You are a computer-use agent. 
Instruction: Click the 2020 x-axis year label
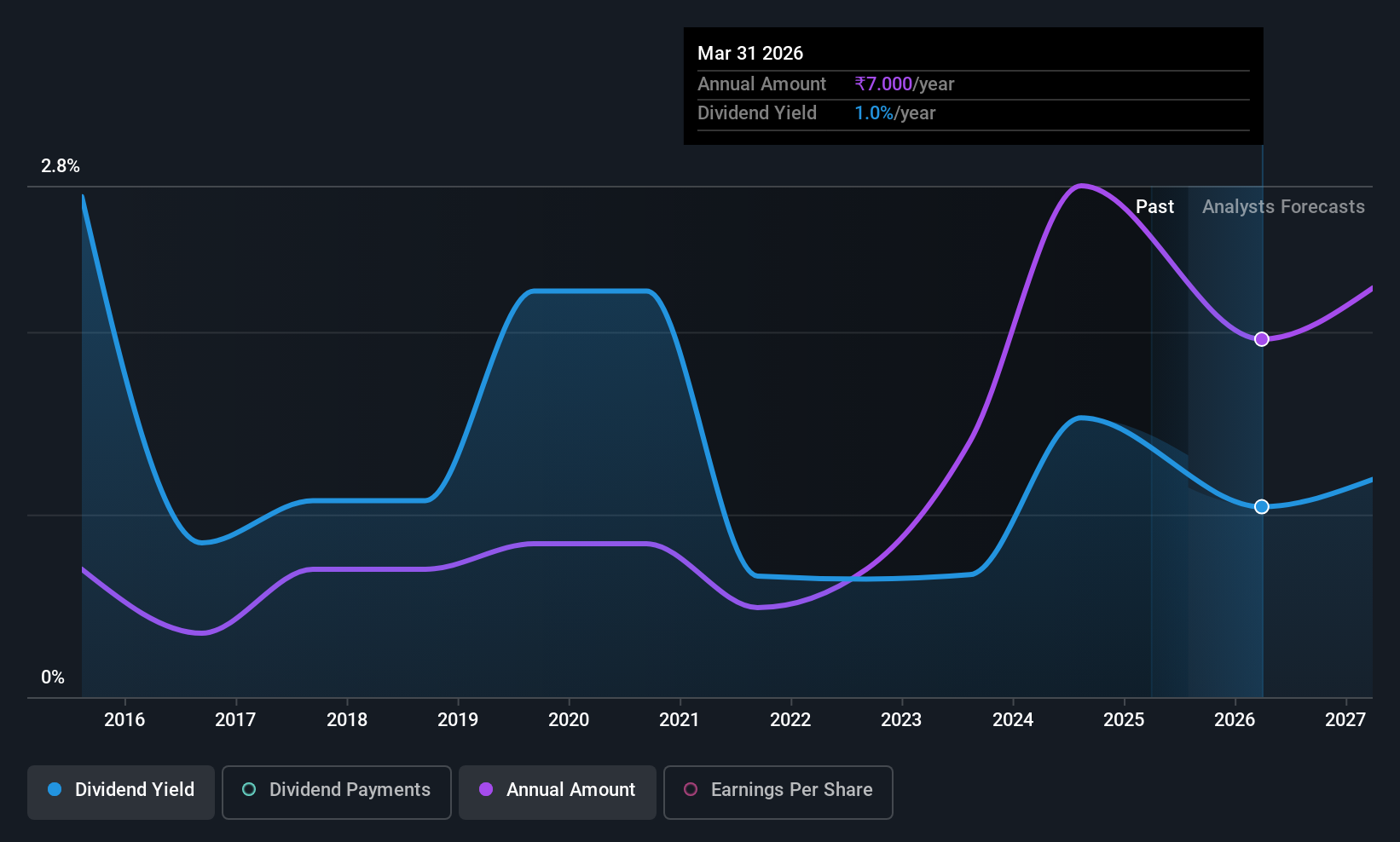pos(569,719)
